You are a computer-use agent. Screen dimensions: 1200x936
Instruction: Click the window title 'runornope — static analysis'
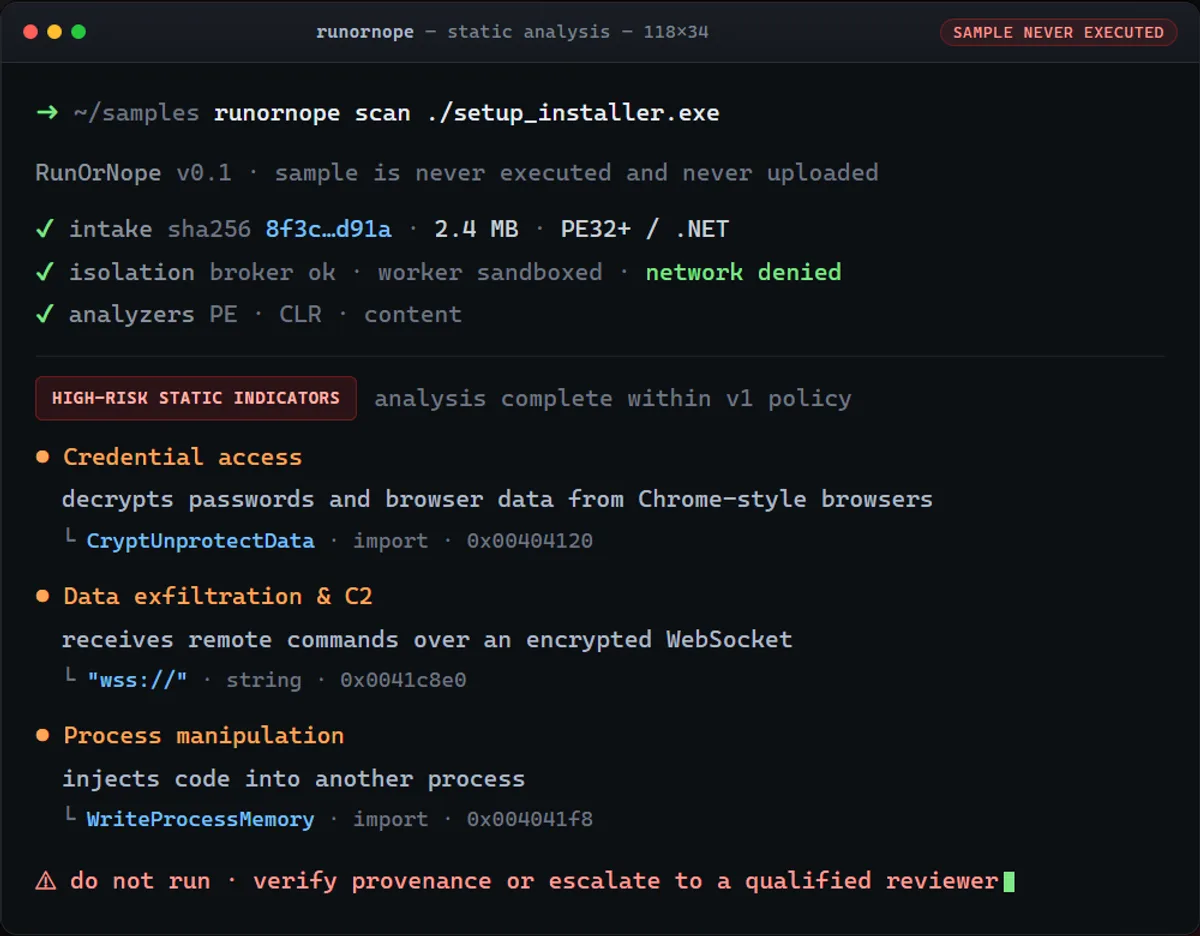[x=463, y=32]
